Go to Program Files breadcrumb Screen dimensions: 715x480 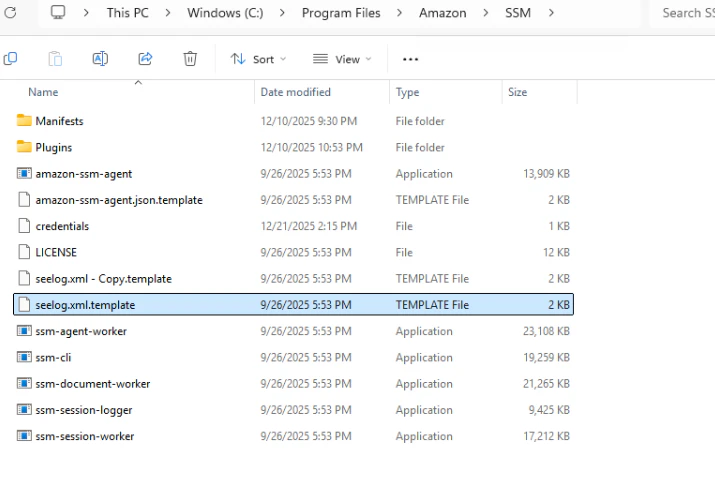tap(341, 13)
